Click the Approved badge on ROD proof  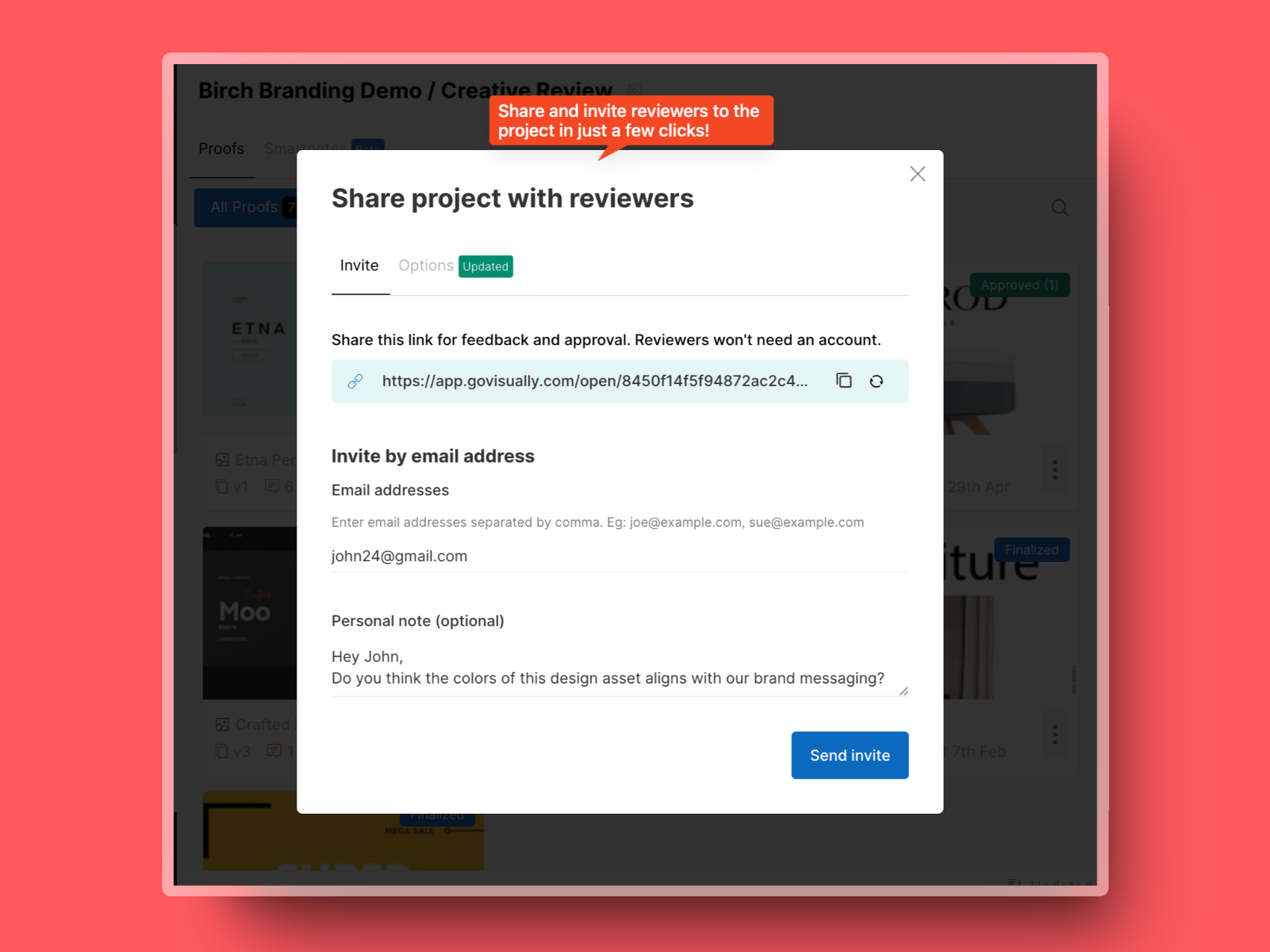pyautogui.click(x=1019, y=284)
